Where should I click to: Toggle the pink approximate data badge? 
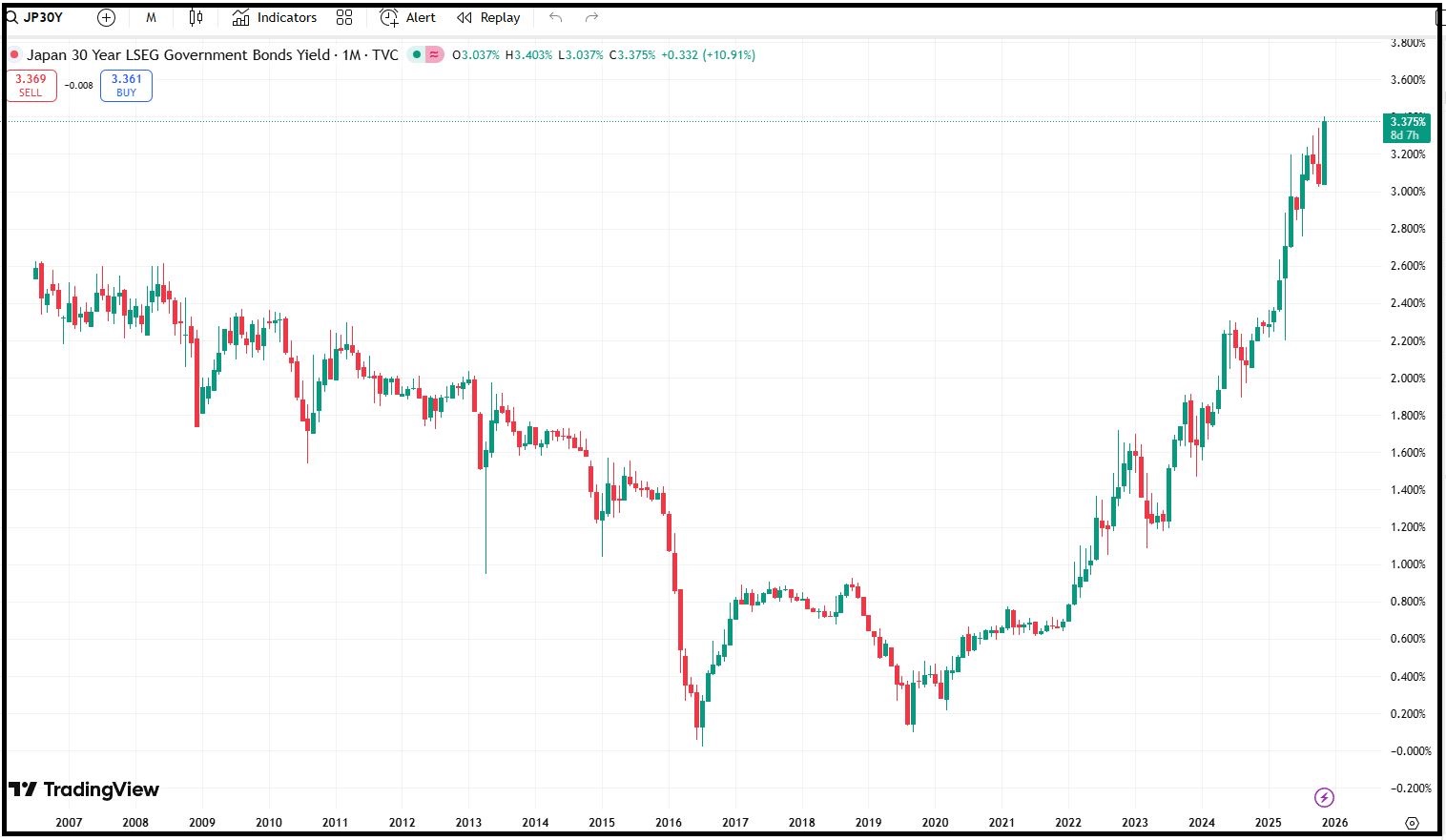point(434,55)
